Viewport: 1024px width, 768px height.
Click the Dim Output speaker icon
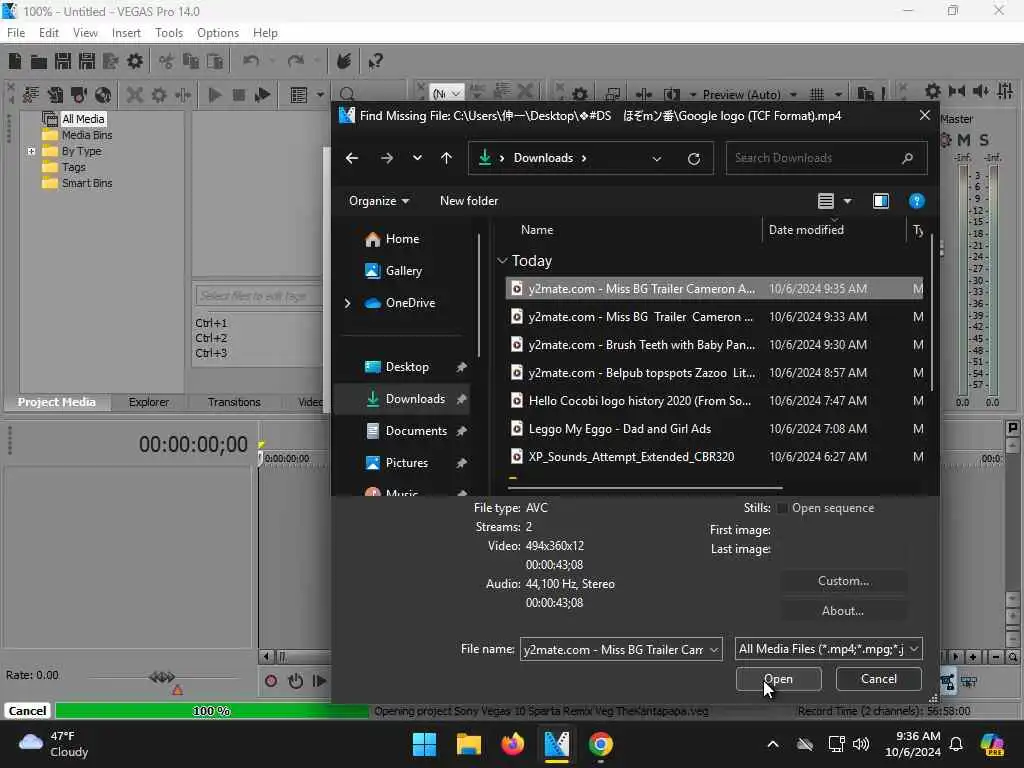[x=981, y=91]
